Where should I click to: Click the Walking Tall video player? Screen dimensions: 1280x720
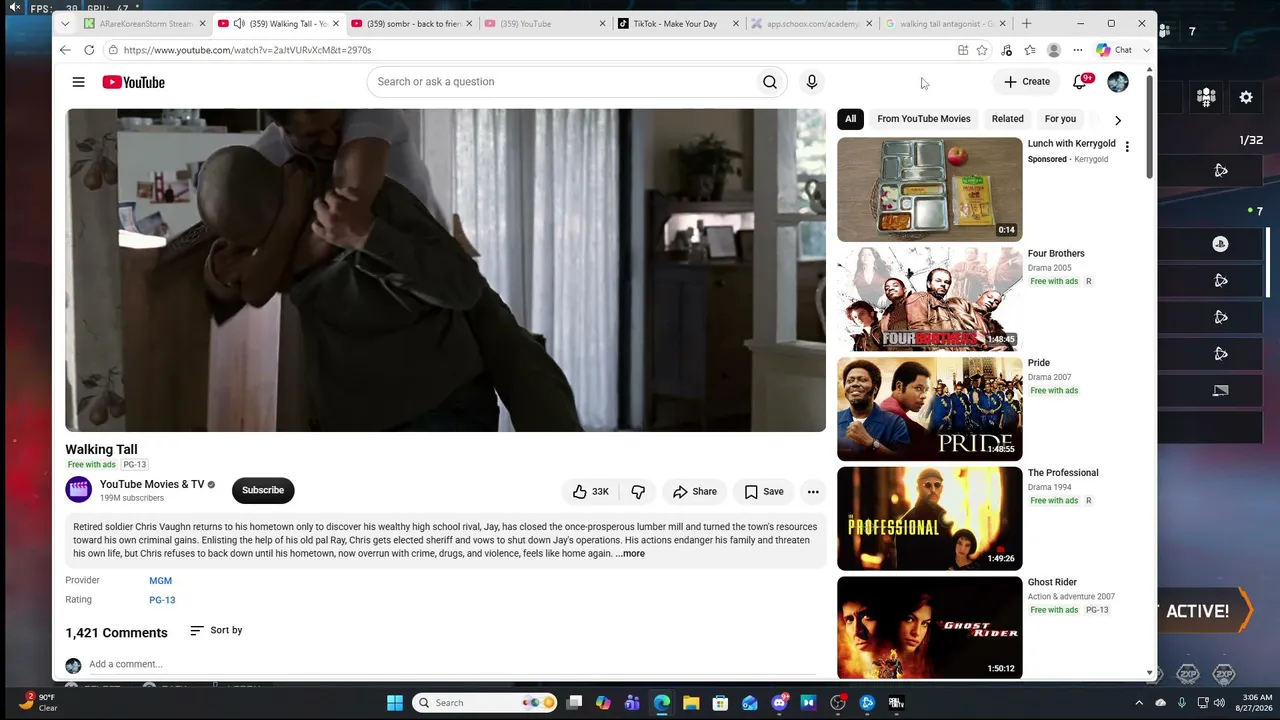pos(446,270)
